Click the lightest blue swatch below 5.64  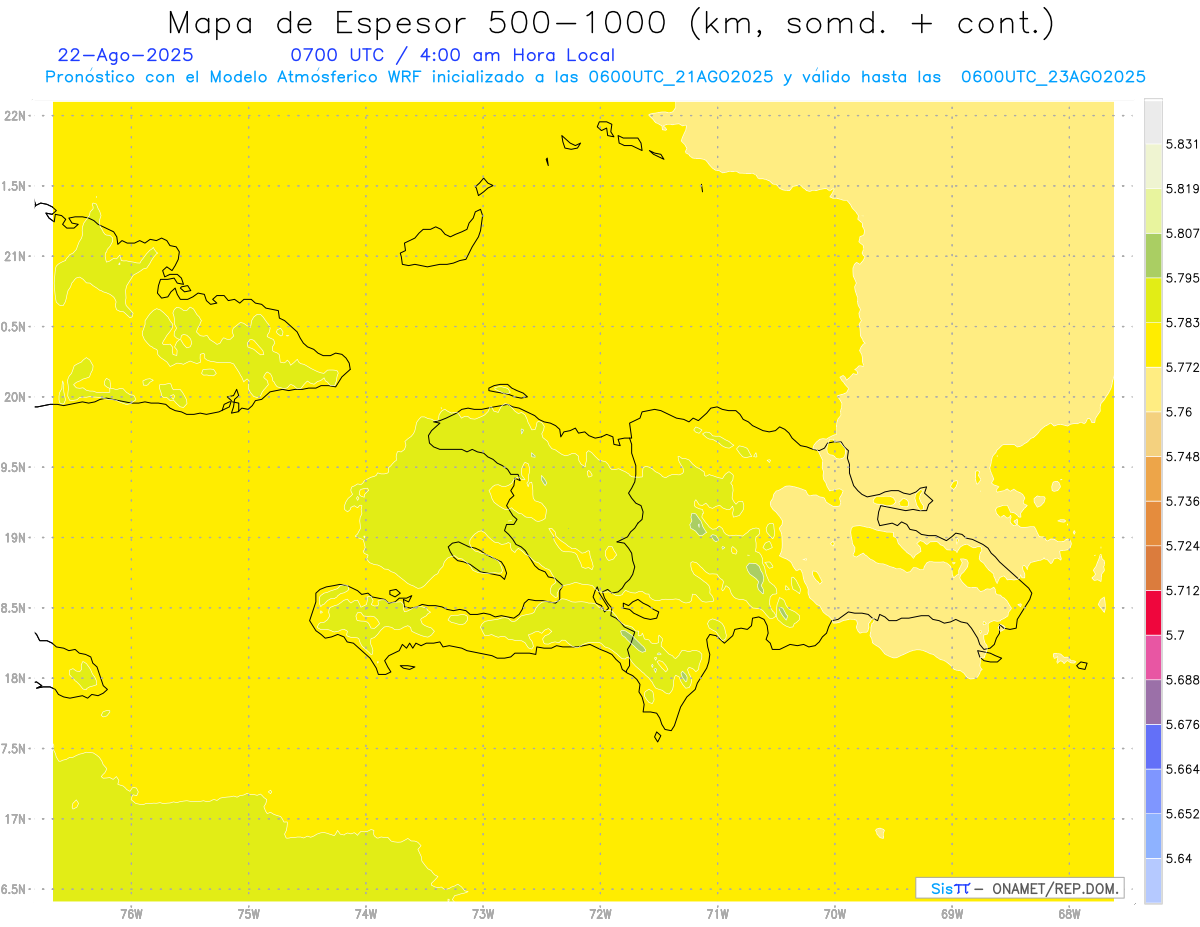(x=1153, y=881)
